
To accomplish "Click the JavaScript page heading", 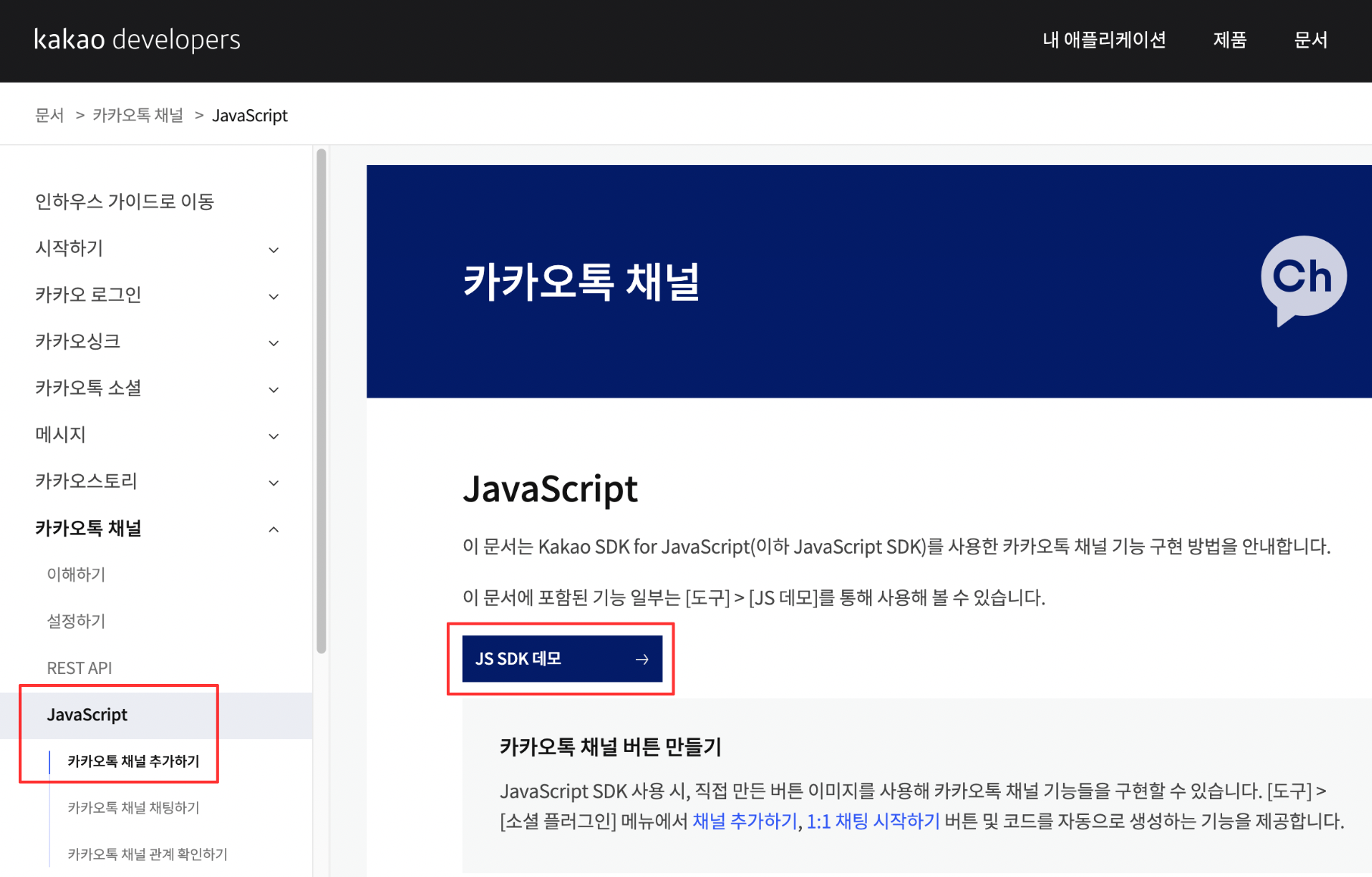I will (550, 489).
